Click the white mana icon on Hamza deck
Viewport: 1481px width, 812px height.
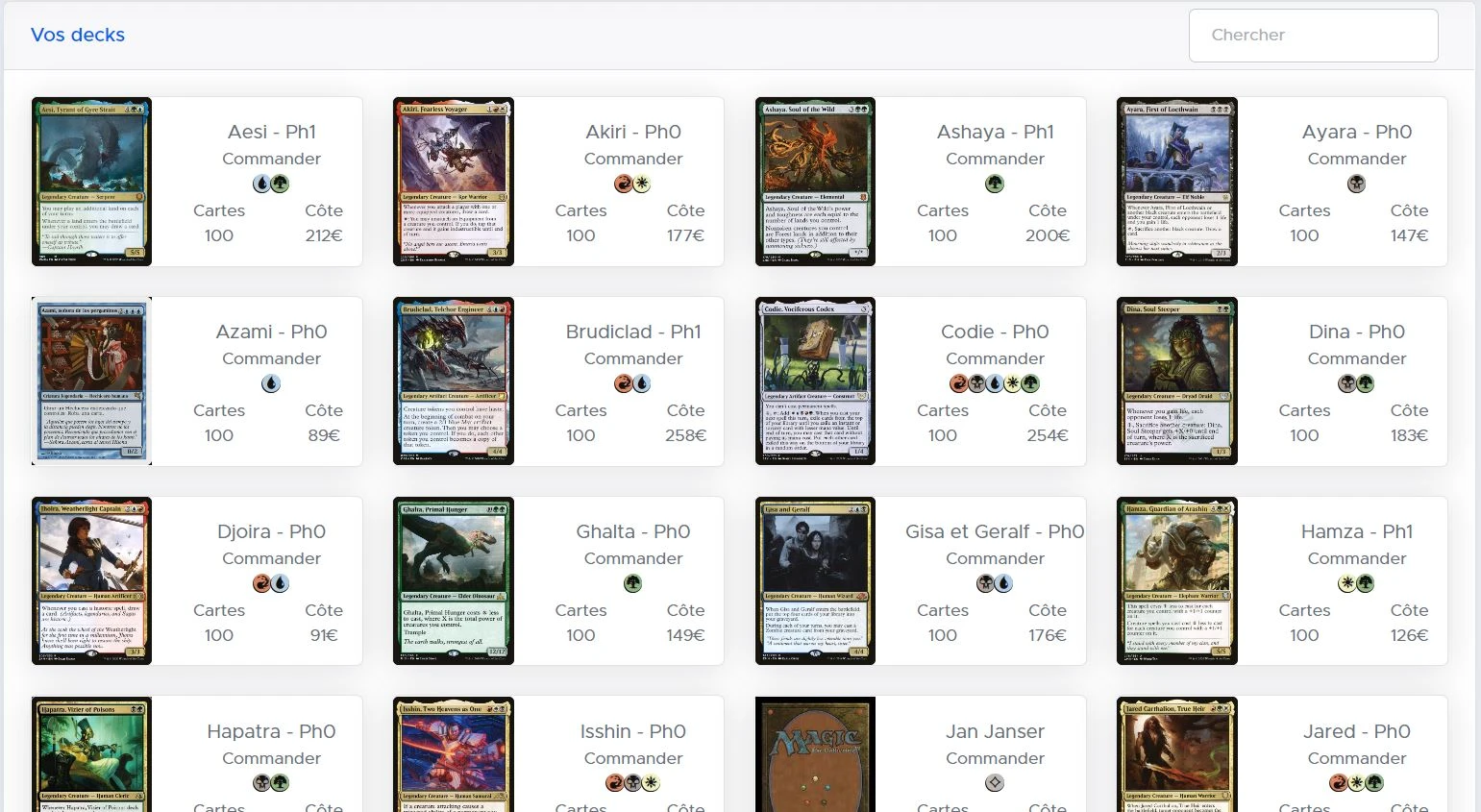click(1347, 583)
